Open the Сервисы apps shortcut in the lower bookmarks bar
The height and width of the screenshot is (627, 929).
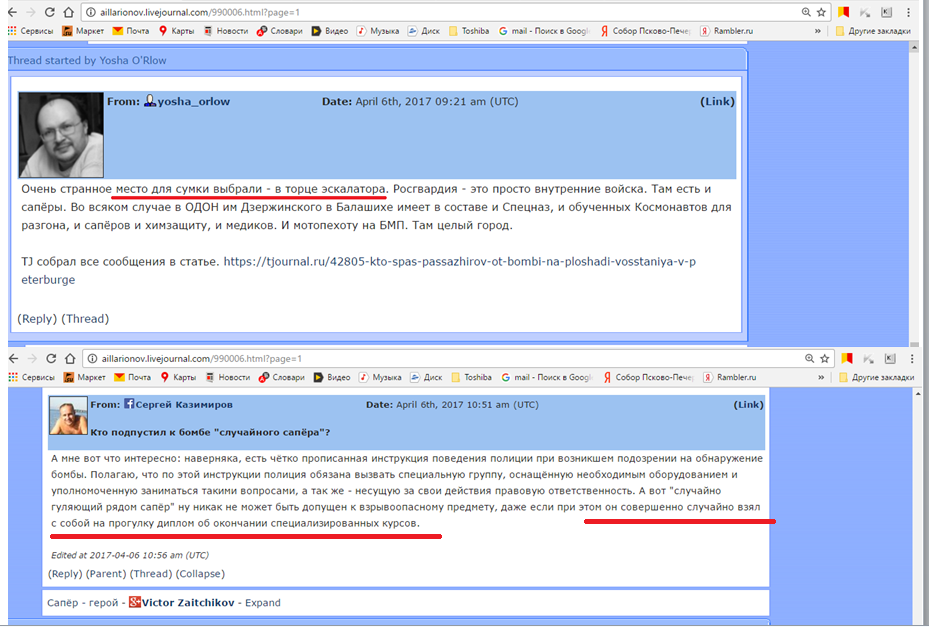pos(31,378)
